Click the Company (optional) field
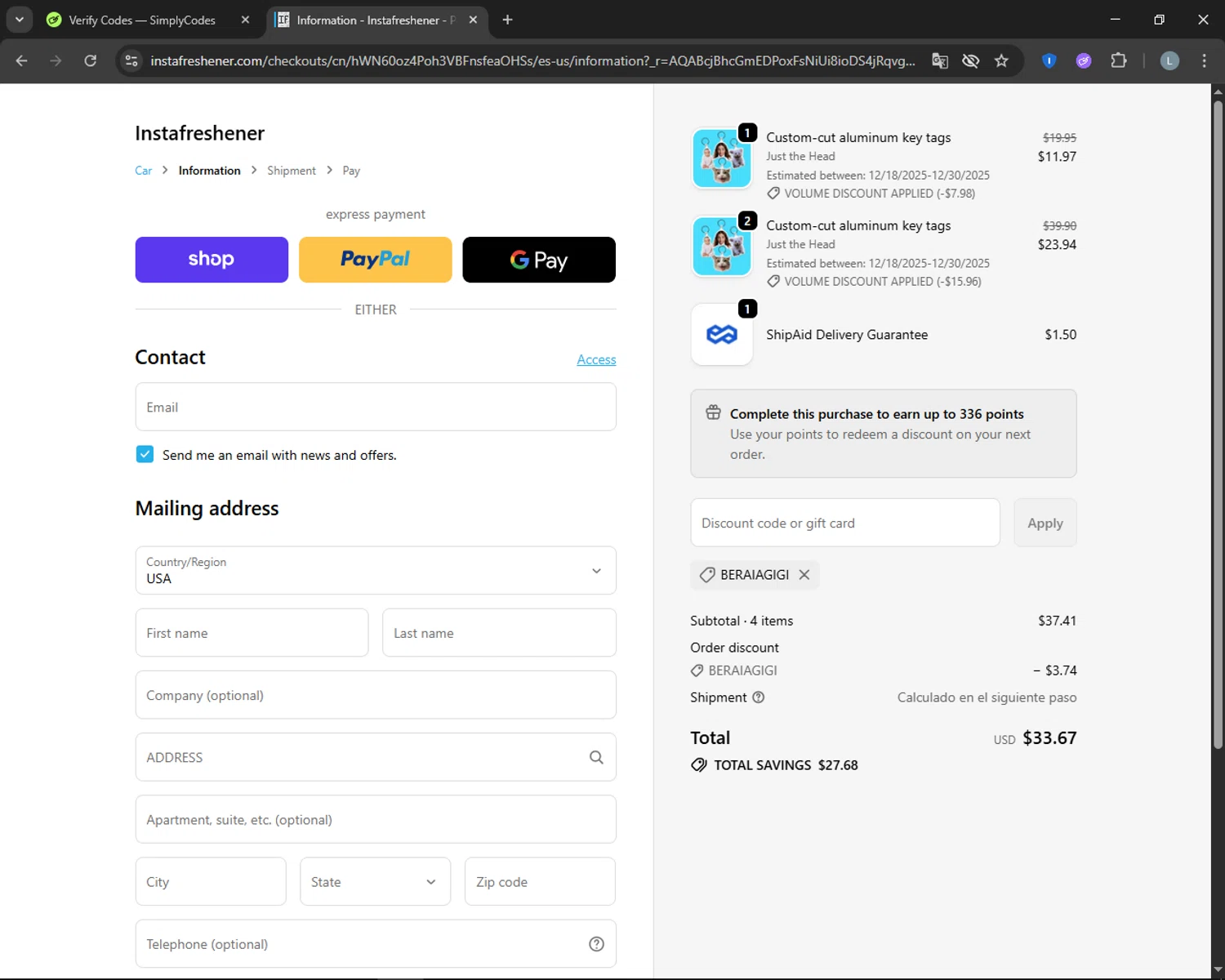Viewport: 1225px width, 980px height. click(x=376, y=695)
